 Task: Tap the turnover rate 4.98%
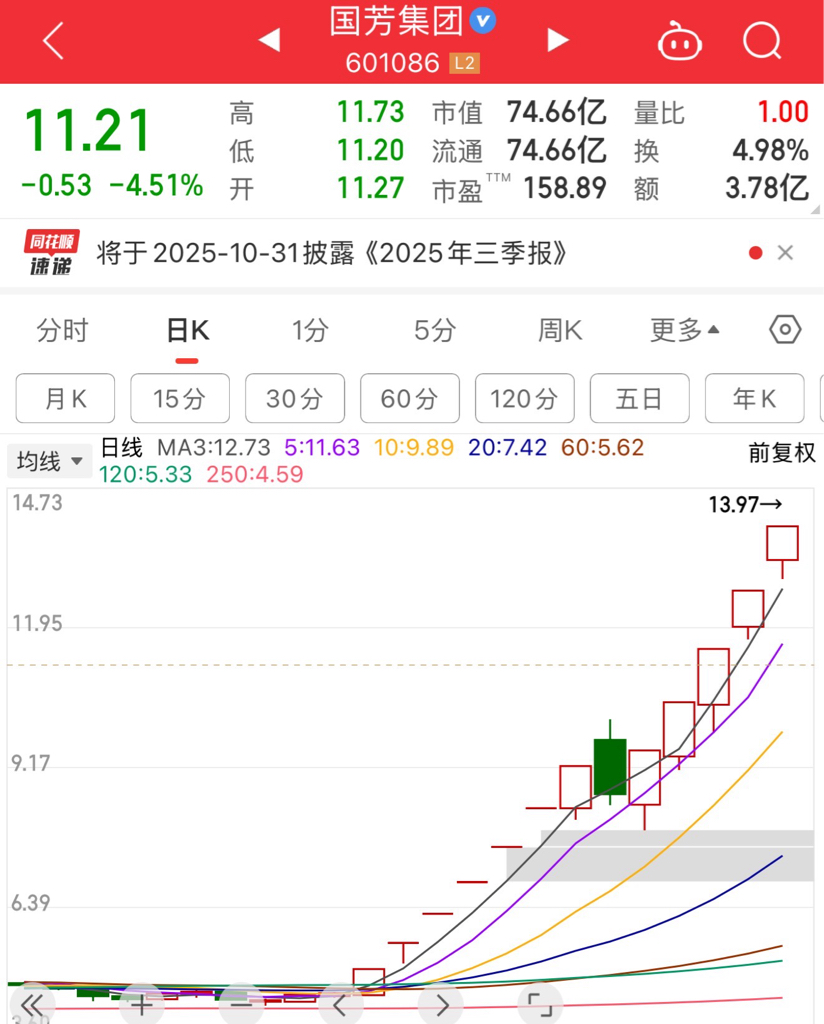click(x=770, y=150)
